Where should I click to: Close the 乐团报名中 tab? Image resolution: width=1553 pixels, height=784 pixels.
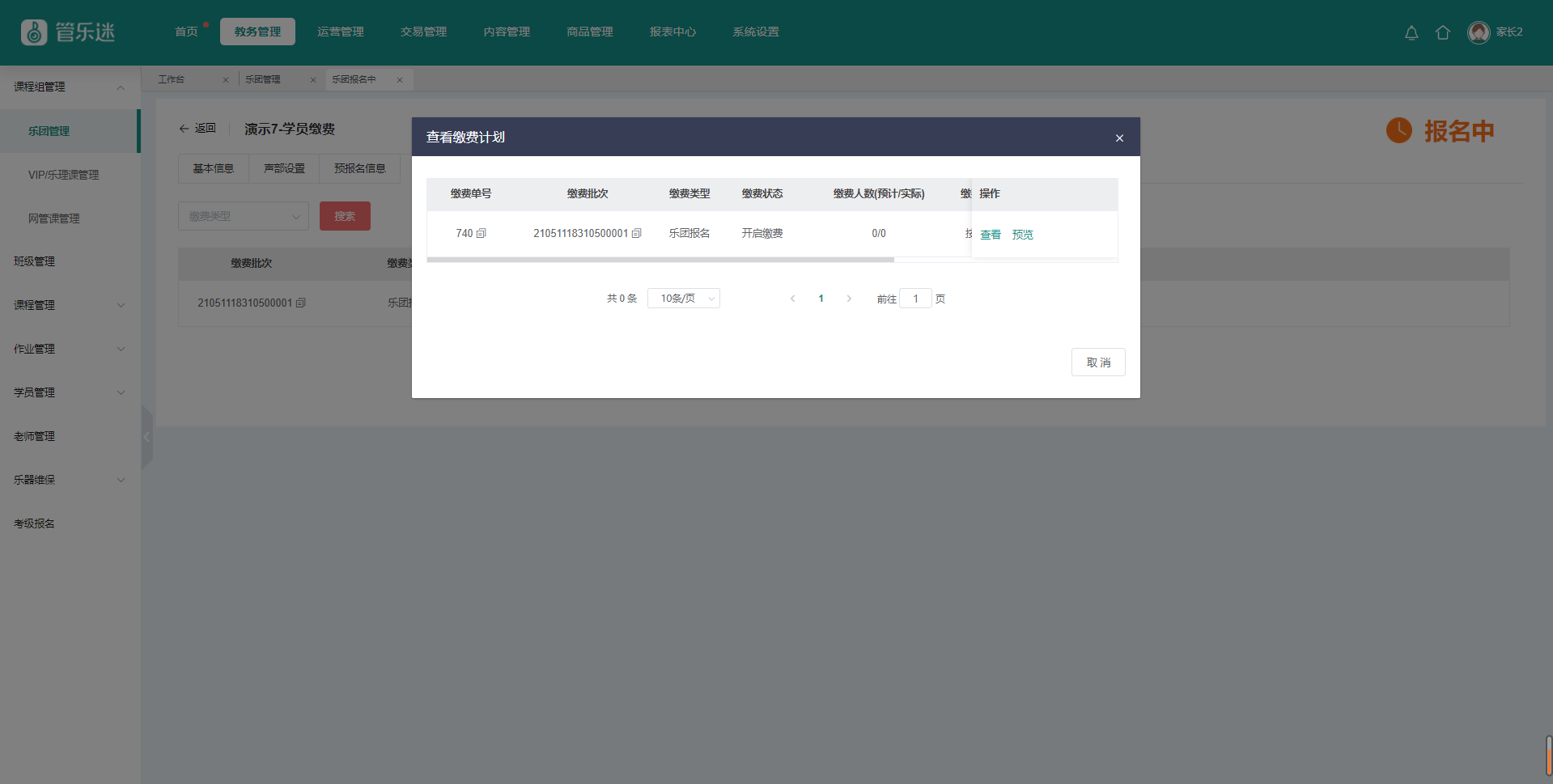[x=400, y=80]
